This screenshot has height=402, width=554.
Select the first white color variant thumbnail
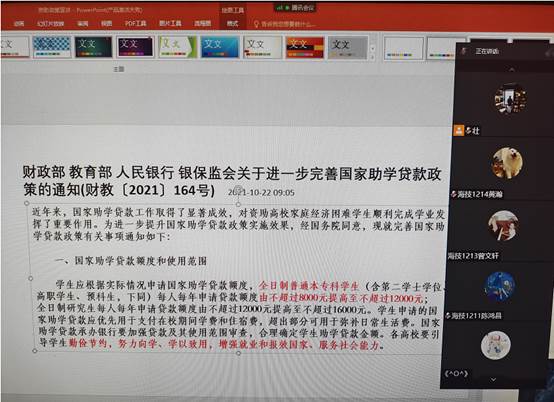point(403,48)
